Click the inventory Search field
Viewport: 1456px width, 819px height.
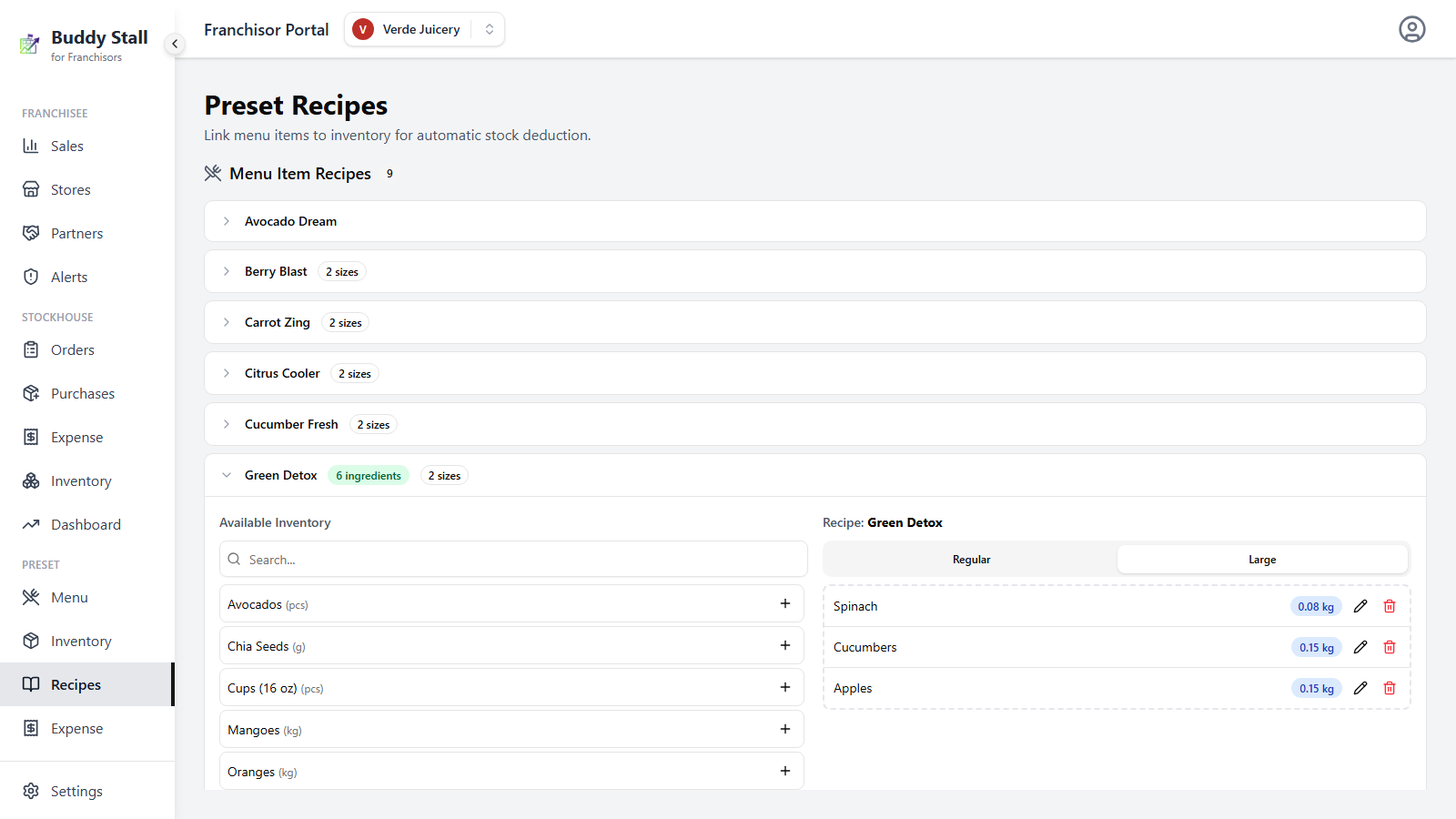(513, 559)
